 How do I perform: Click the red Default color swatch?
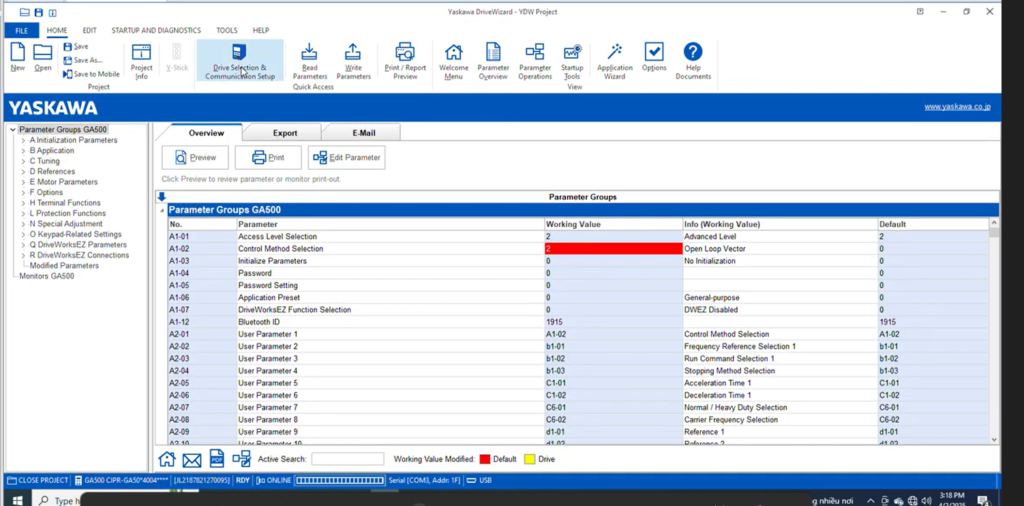[485, 459]
